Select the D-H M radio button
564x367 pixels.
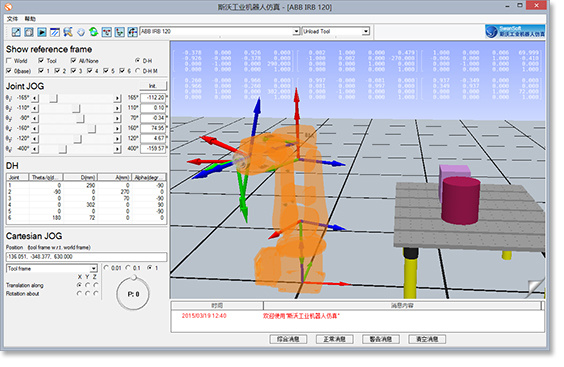137,71
